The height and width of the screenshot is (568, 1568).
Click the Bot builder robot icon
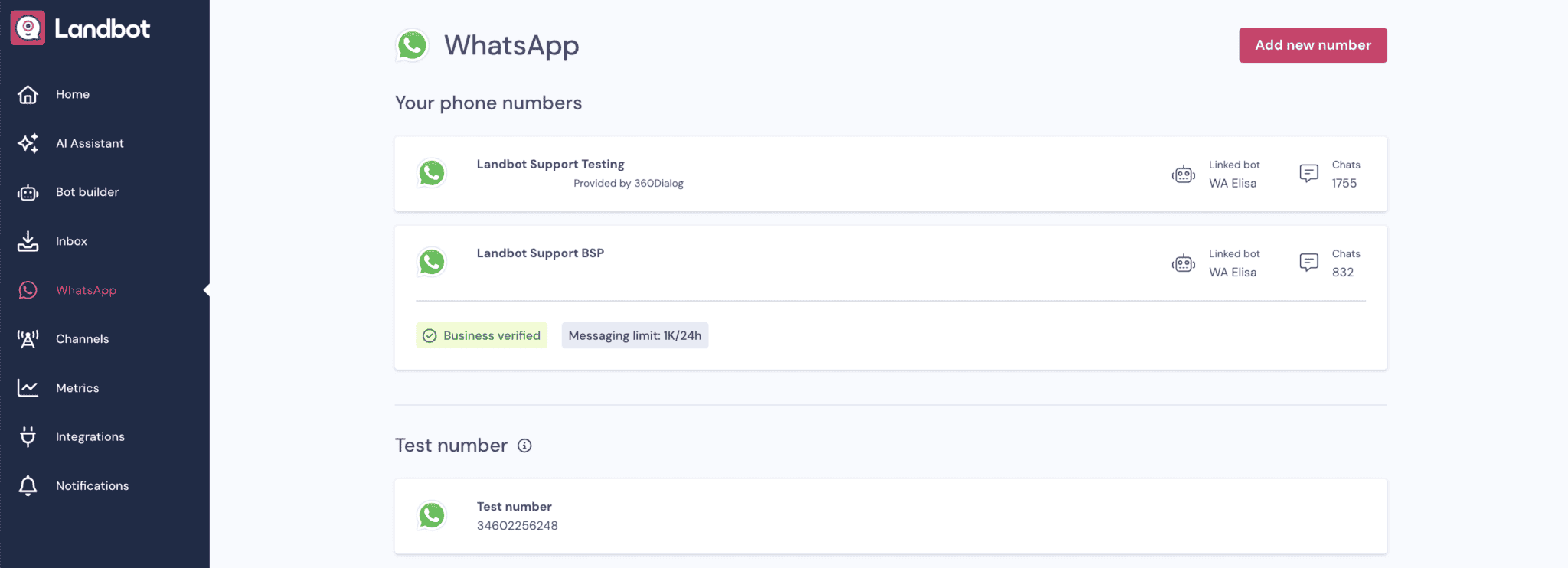point(28,192)
